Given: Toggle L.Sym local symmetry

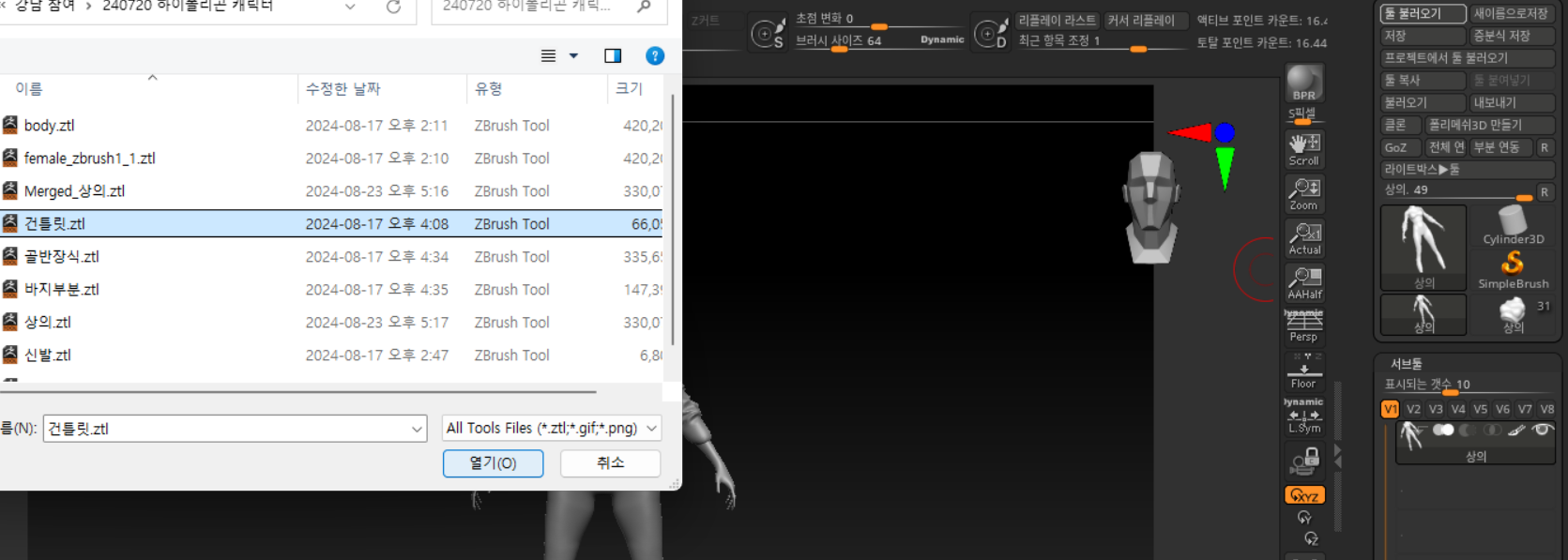Looking at the screenshot, I should 1304,416.
